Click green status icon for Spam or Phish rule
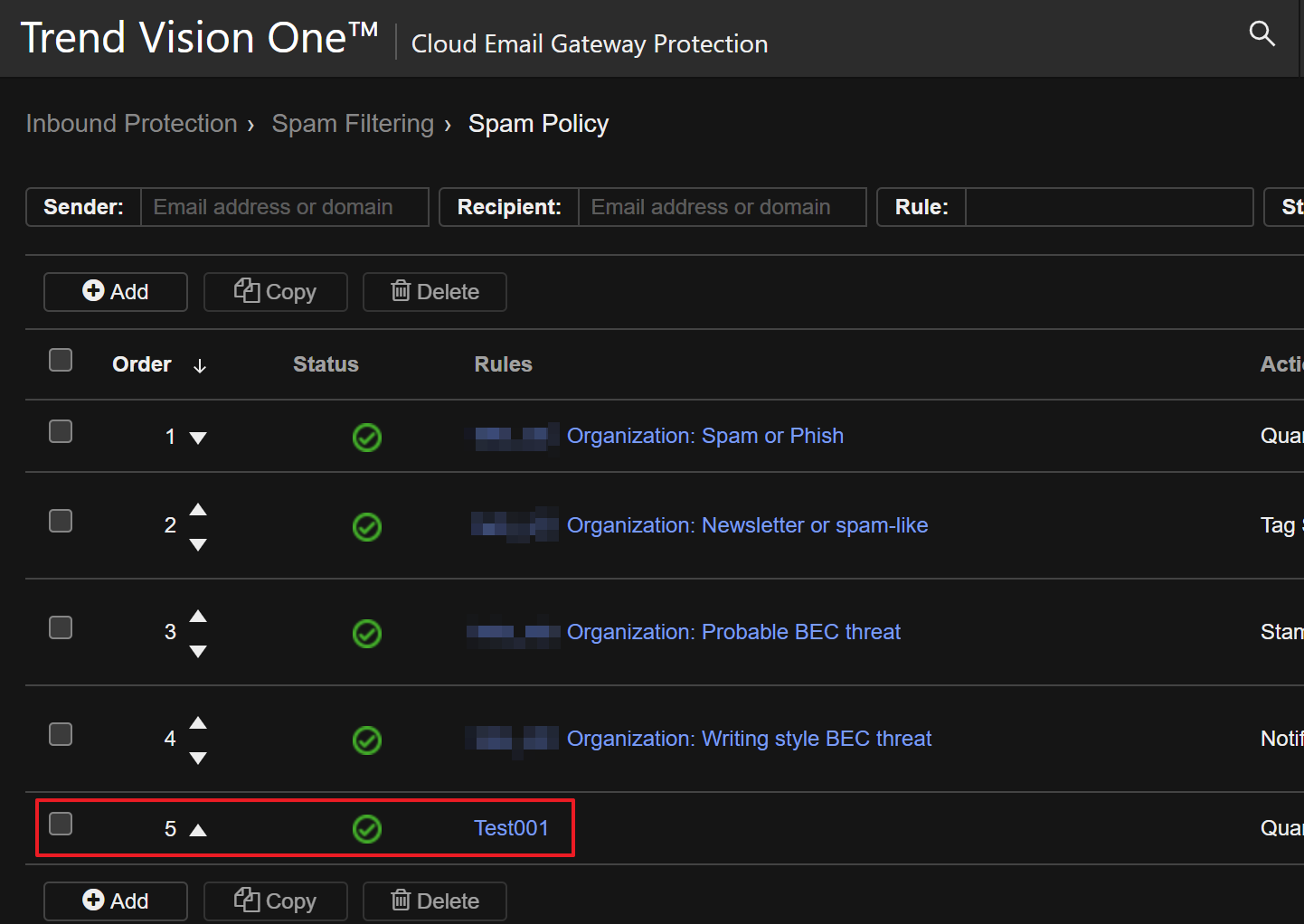 coord(366,438)
